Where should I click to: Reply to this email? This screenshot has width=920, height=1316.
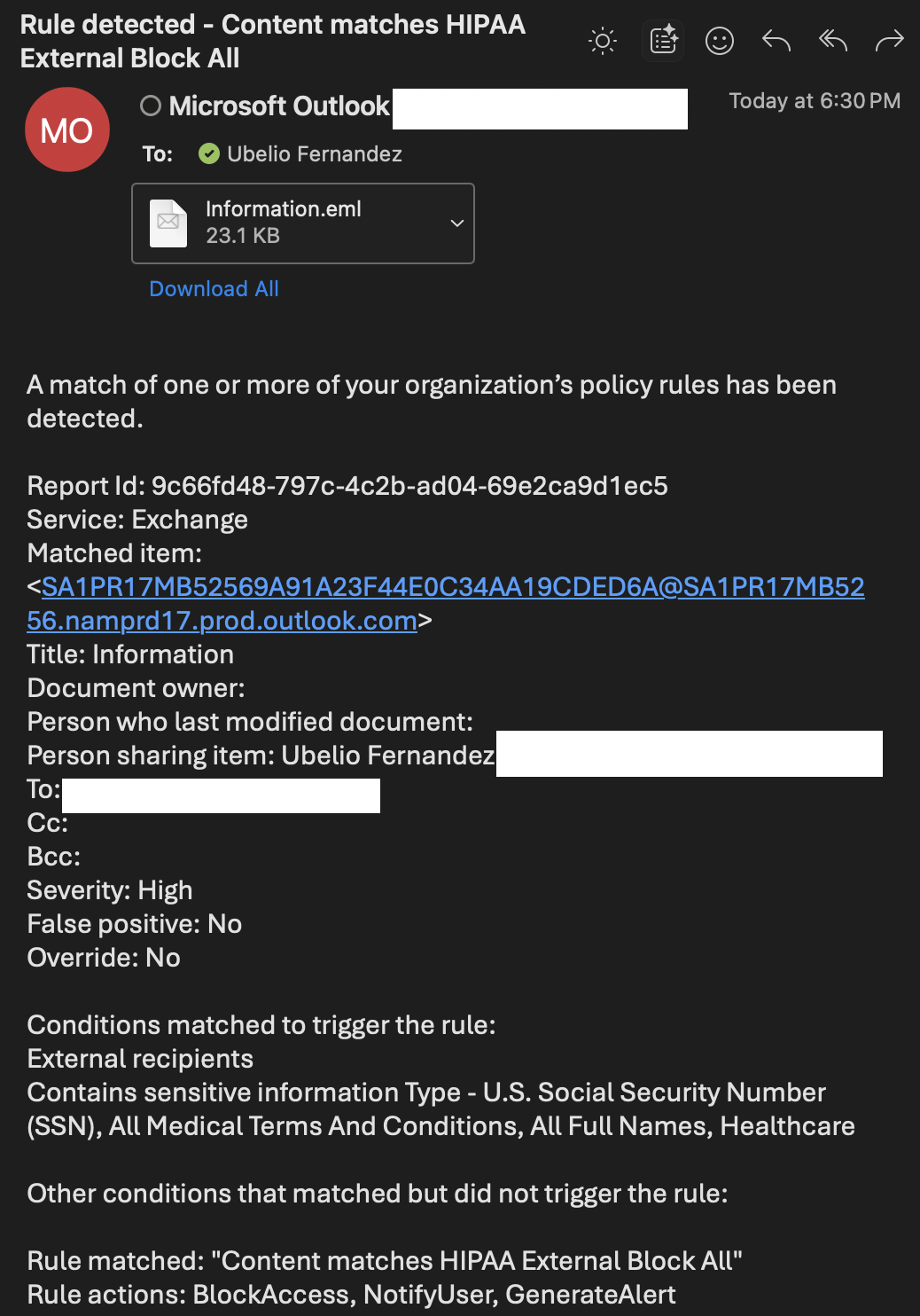776,41
